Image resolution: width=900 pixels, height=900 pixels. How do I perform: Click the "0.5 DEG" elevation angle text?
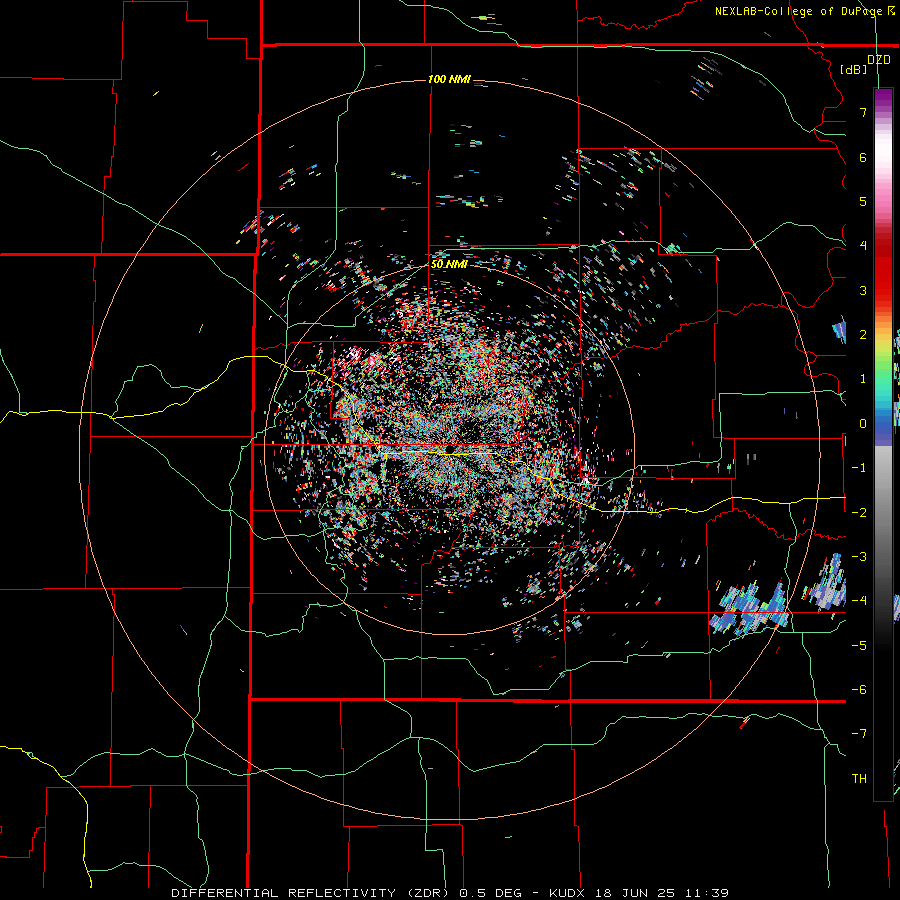pos(491,893)
